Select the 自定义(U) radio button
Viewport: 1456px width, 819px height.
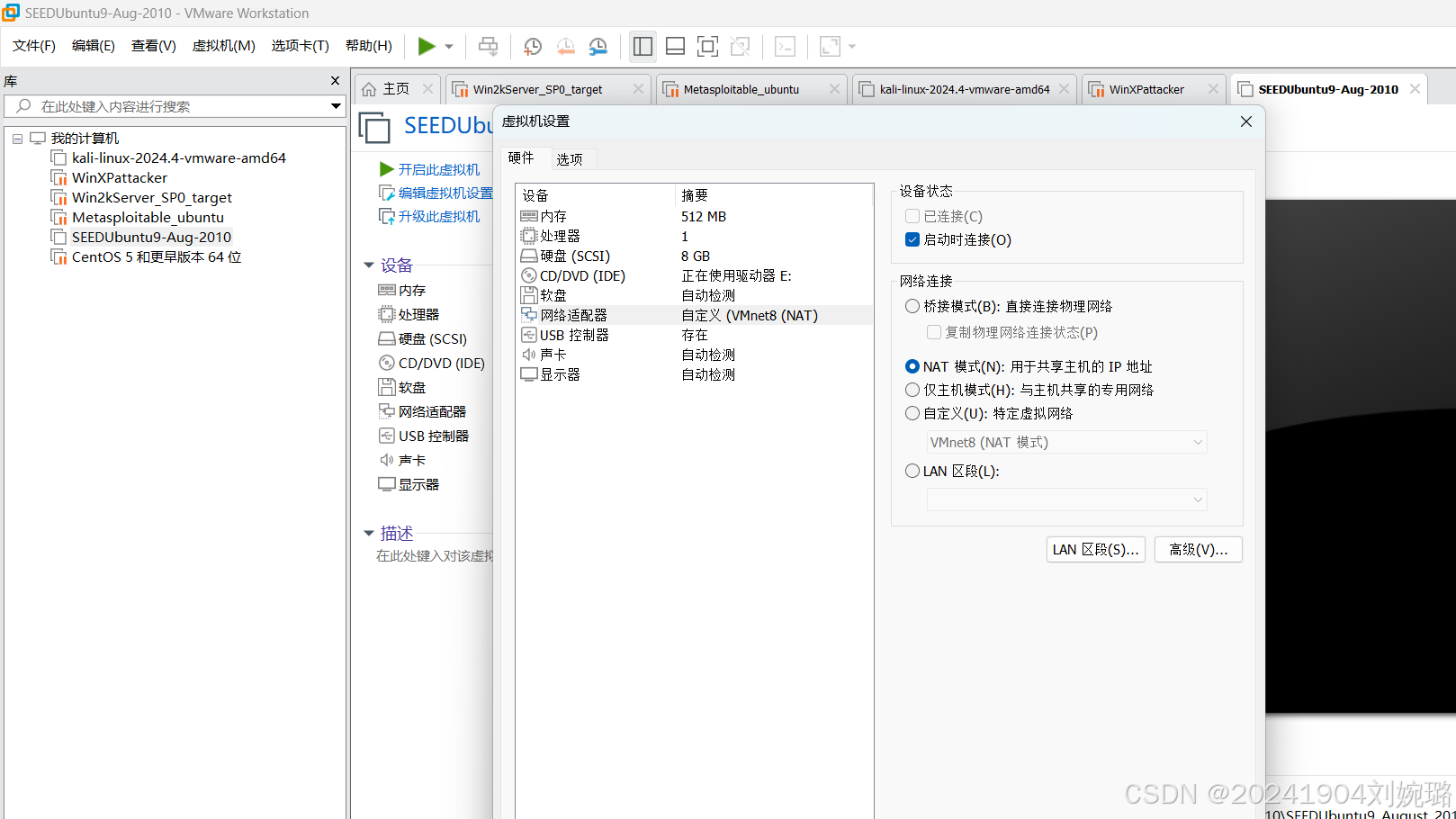coord(912,413)
